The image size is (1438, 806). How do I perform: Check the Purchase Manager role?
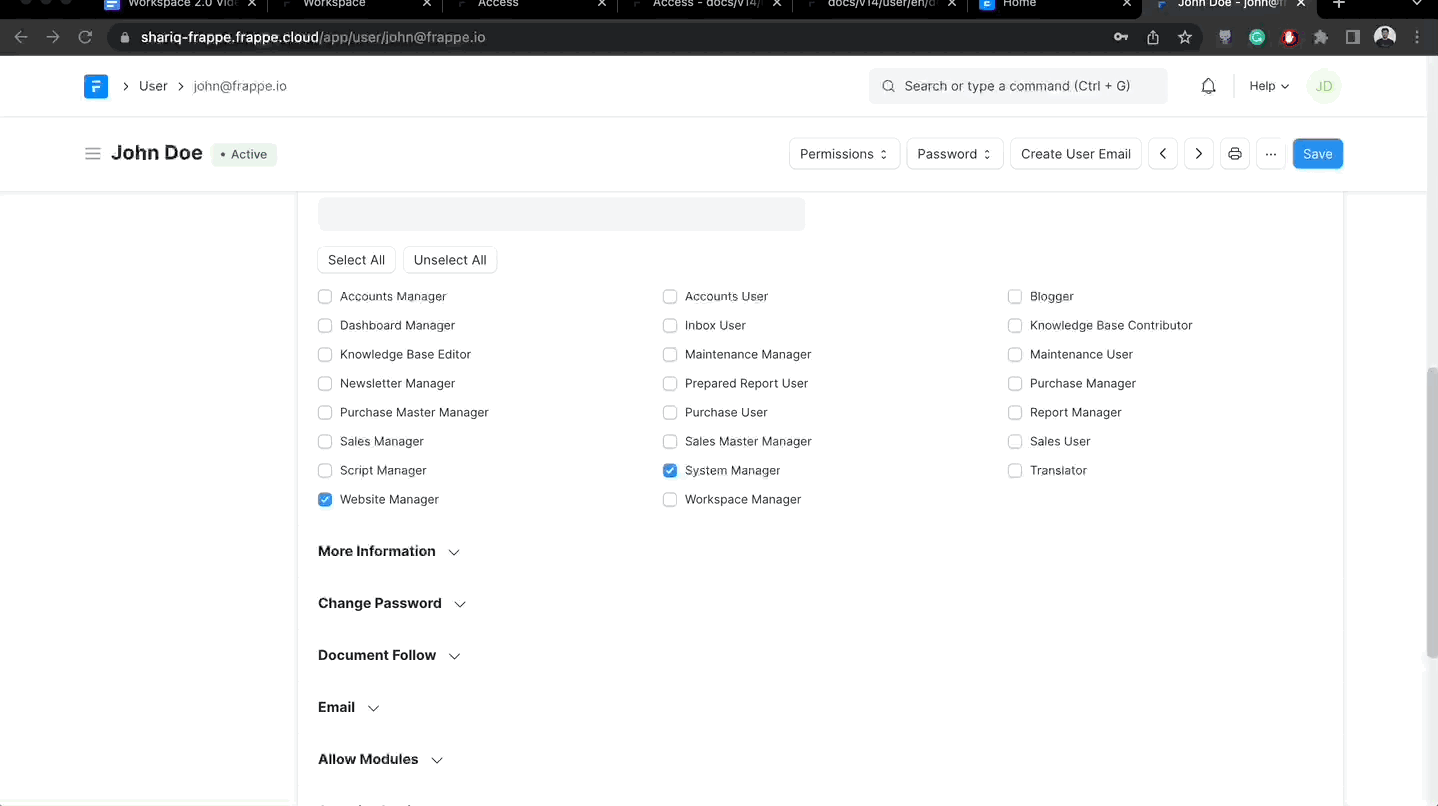point(1015,383)
